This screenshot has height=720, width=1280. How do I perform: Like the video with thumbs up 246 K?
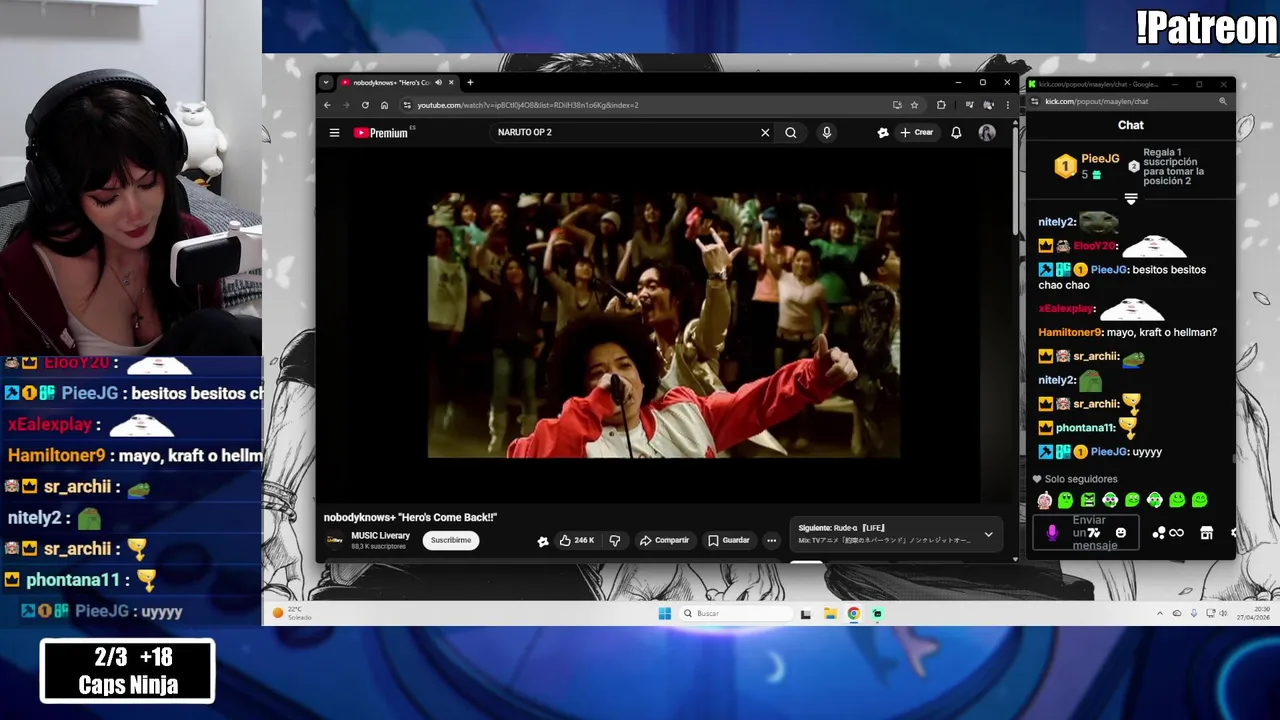(x=577, y=540)
